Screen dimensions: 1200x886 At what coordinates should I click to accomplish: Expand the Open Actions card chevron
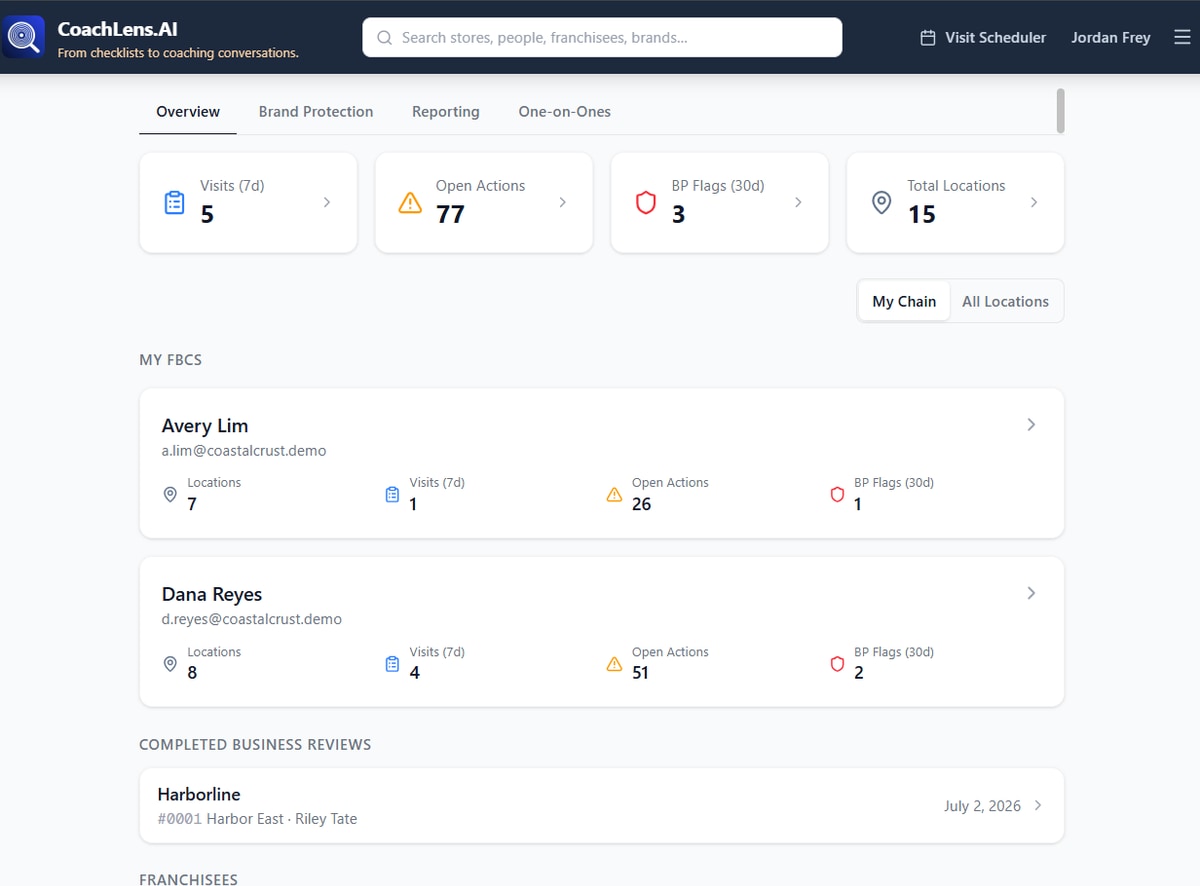coord(562,202)
